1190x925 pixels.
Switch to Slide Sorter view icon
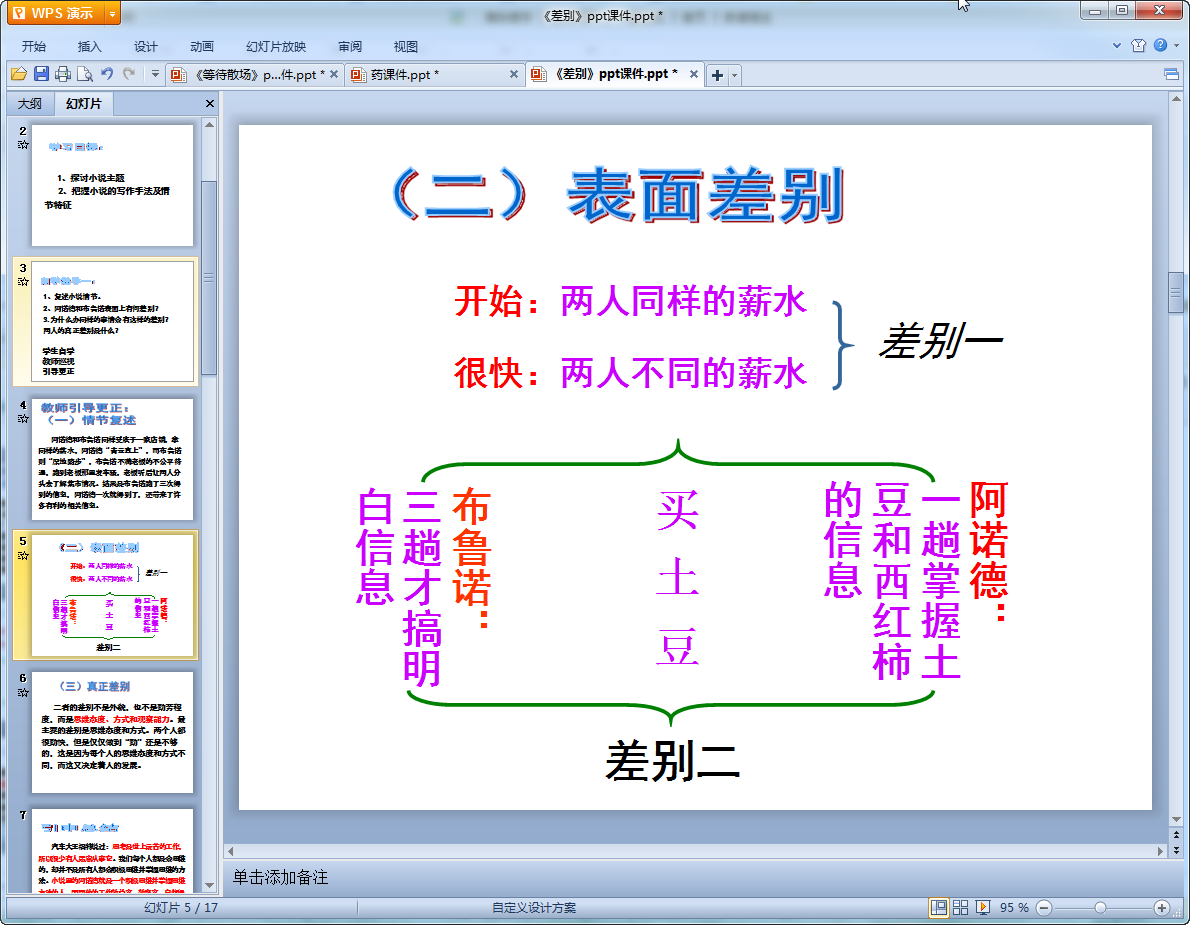(x=961, y=908)
